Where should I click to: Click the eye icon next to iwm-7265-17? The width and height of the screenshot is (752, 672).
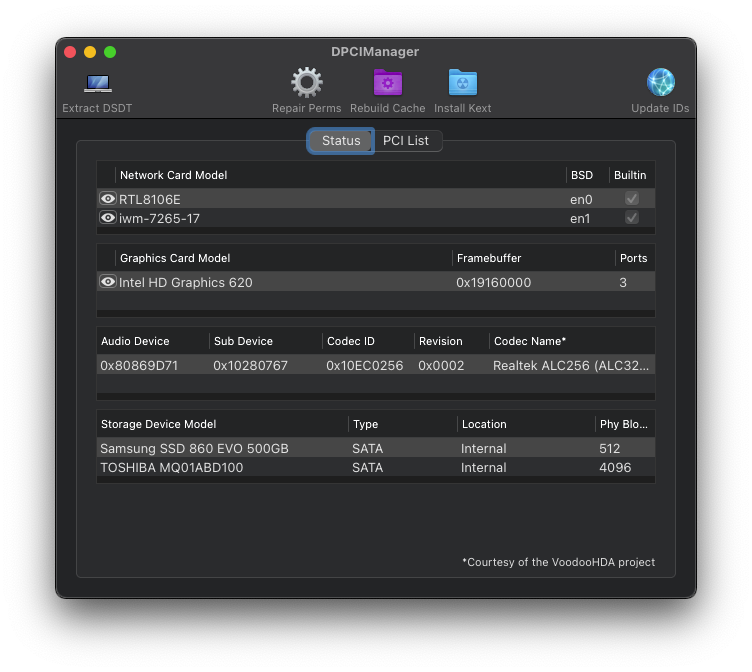click(x=108, y=217)
